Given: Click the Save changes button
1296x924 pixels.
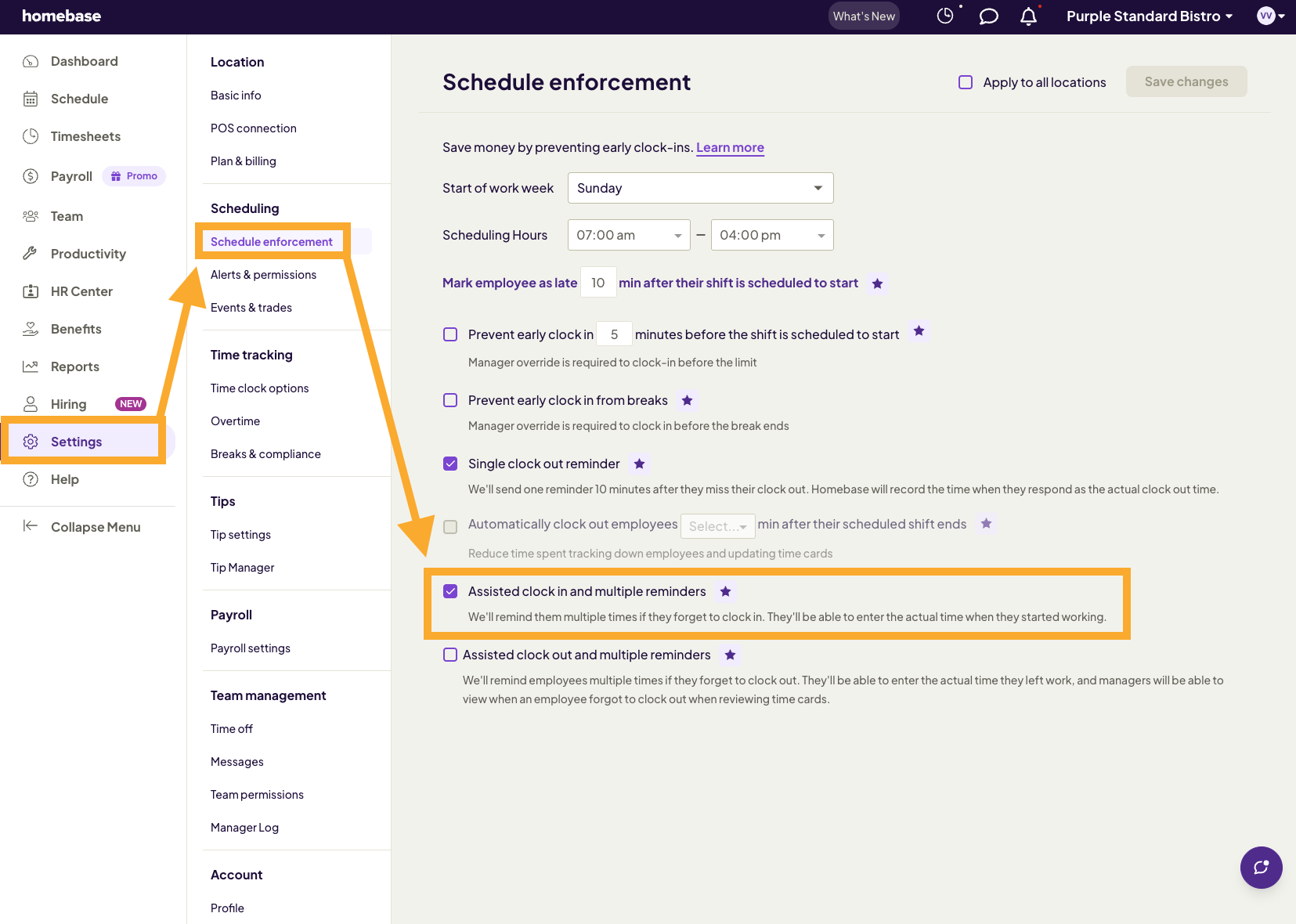Looking at the screenshot, I should pyautogui.click(x=1186, y=81).
